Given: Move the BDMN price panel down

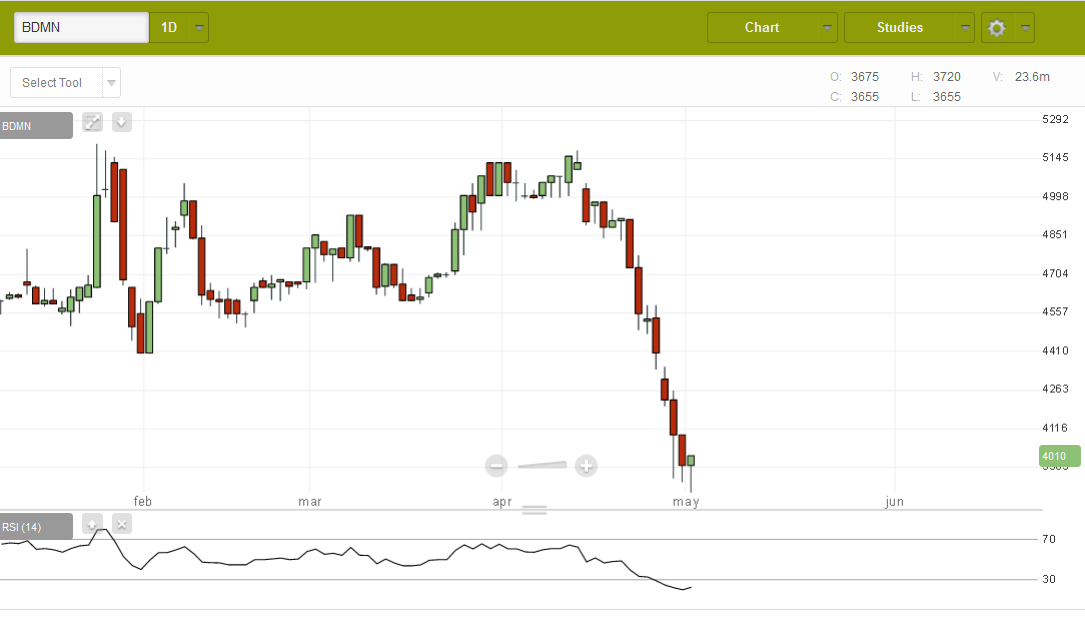Looking at the screenshot, I should (121, 122).
